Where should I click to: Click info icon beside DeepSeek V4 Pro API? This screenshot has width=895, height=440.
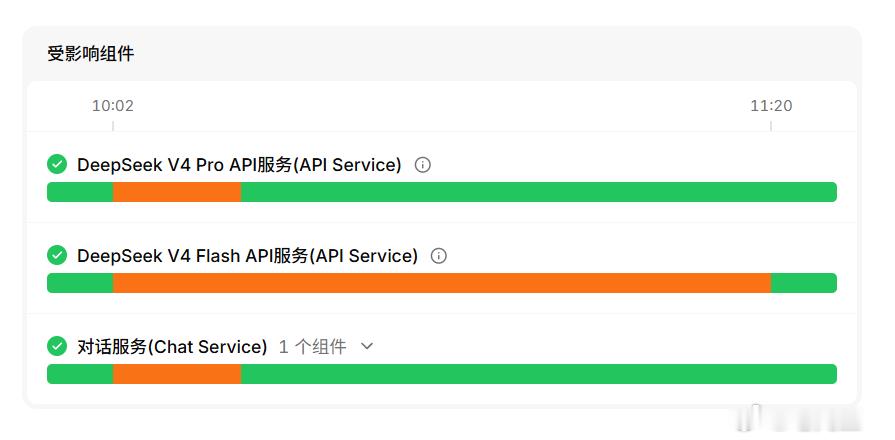click(x=422, y=165)
